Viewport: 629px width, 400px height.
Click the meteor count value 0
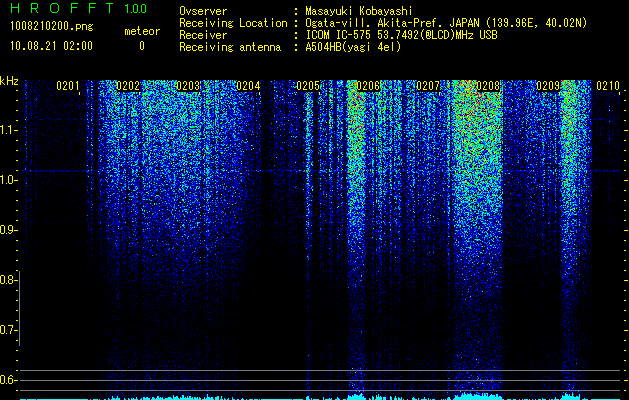142,46
